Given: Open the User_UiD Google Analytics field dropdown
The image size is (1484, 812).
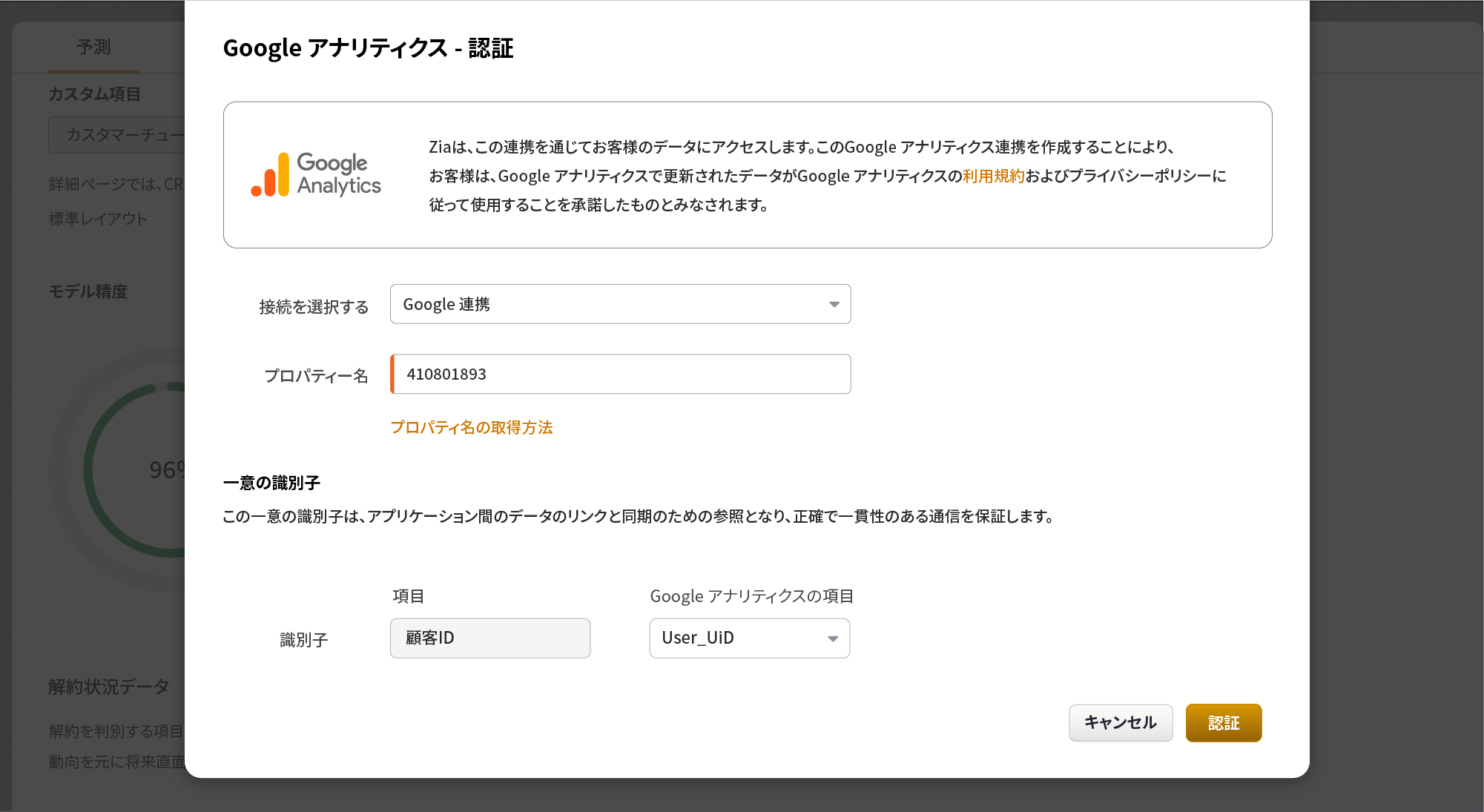Looking at the screenshot, I should pyautogui.click(x=749, y=638).
